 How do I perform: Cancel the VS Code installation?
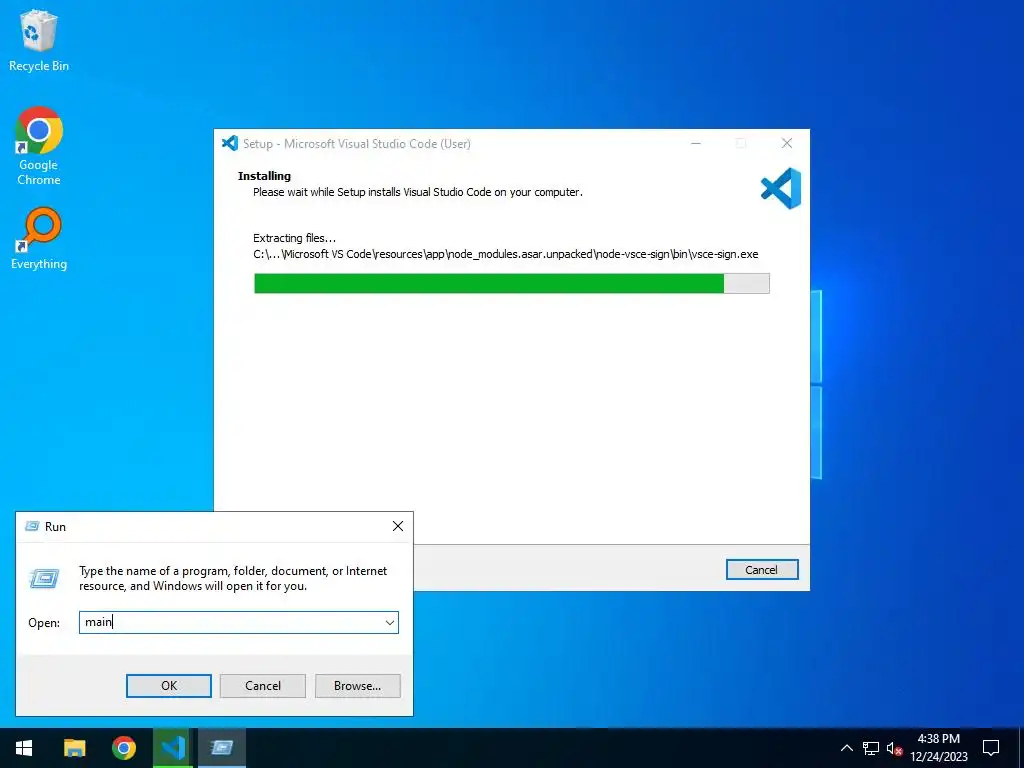coord(761,569)
